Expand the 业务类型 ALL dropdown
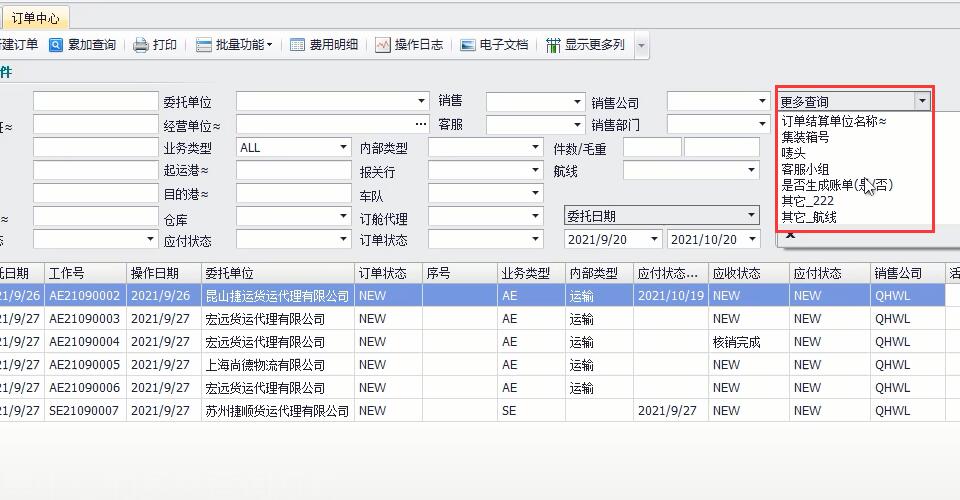The image size is (960, 500). tap(342, 147)
